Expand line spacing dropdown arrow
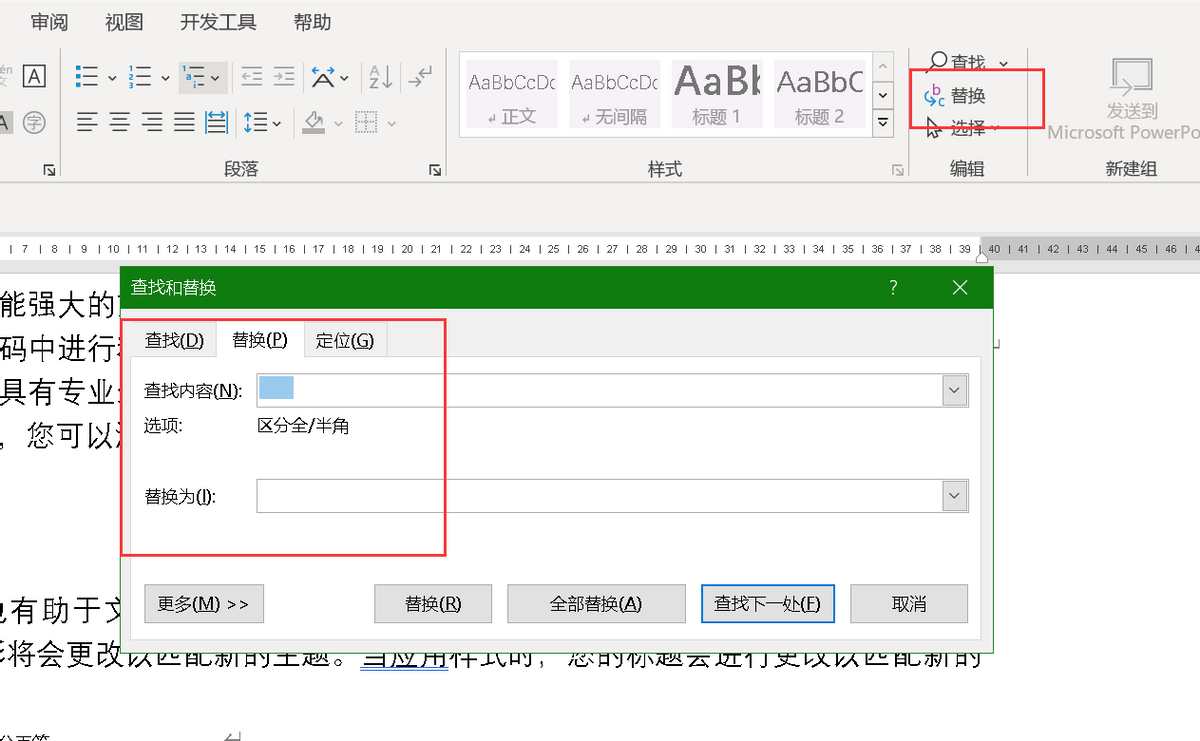This screenshot has width=1200, height=741. click(x=276, y=123)
